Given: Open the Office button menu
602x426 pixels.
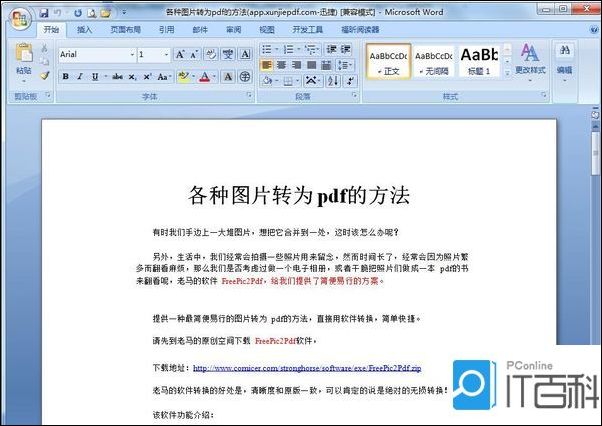Looking at the screenshot, I should click(20, 18).
